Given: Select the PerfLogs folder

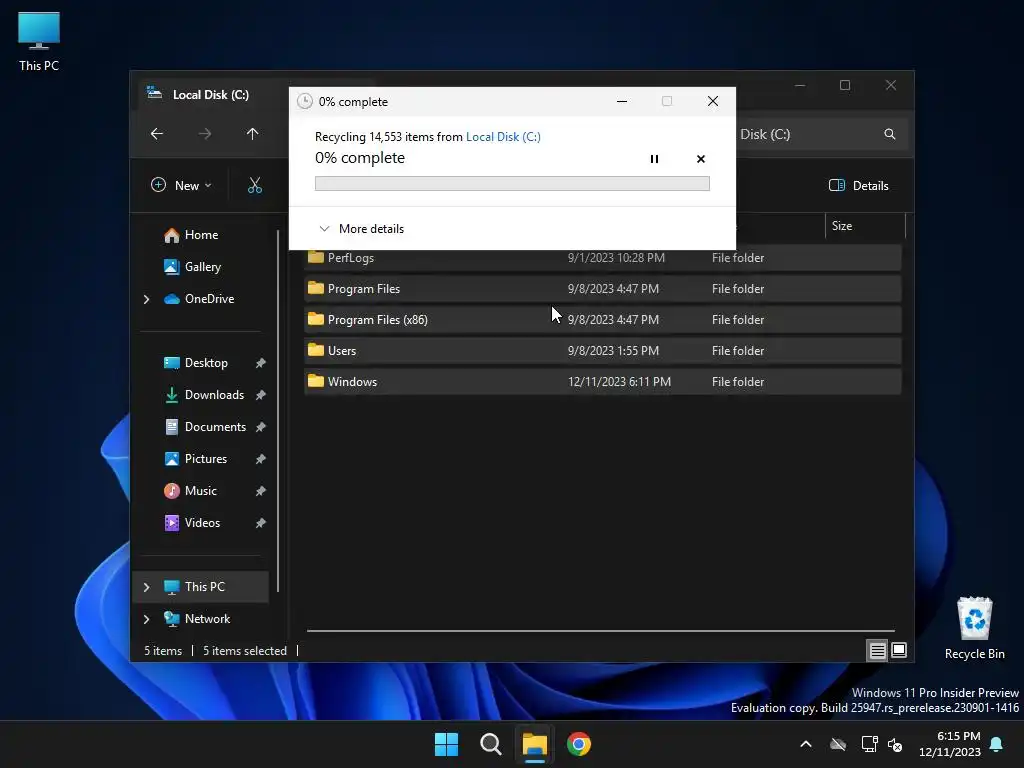Looking at the screenshot, I should [x=602, y=257].
